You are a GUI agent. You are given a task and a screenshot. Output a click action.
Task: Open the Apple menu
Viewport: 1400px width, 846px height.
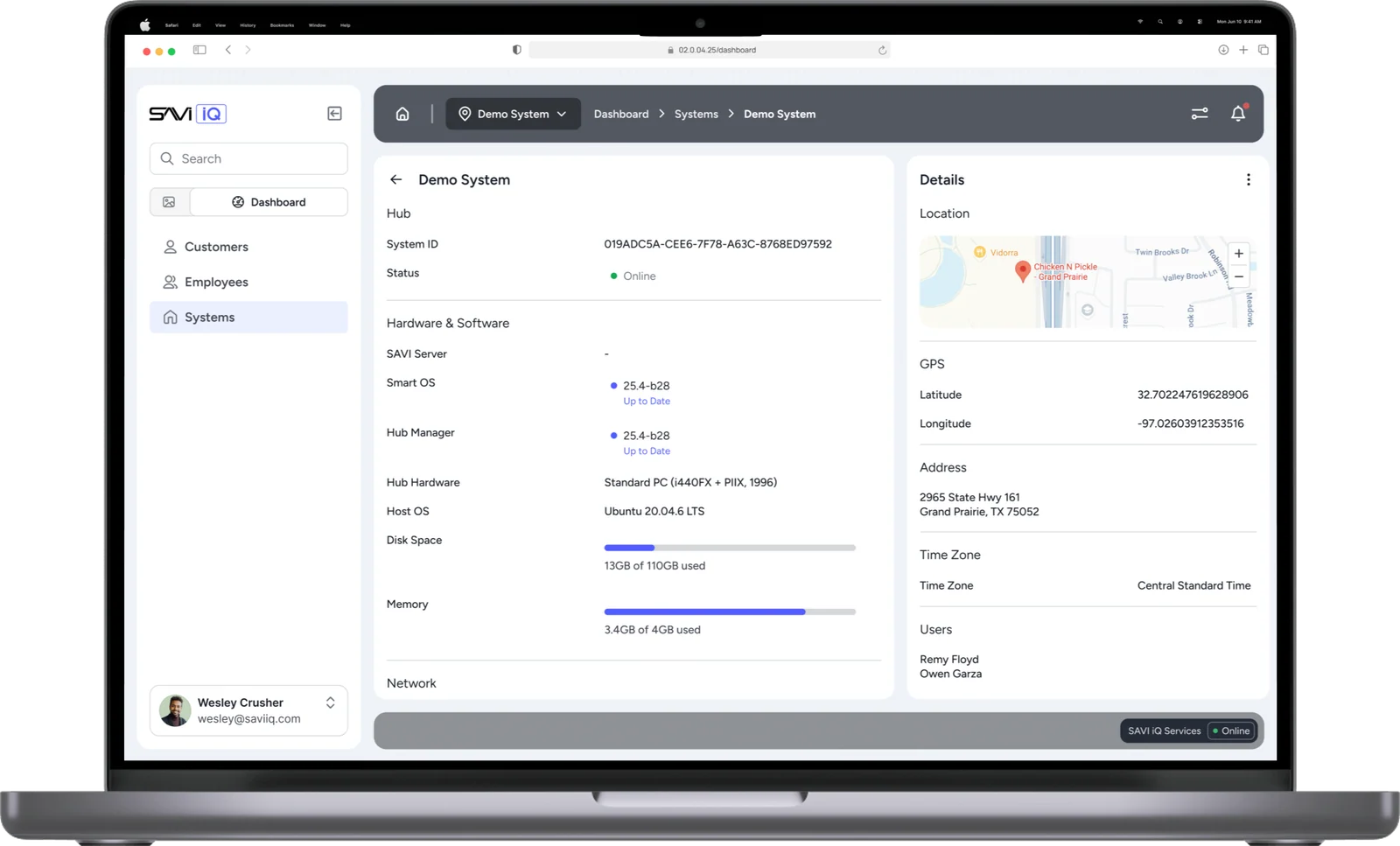tap(145, 24)
